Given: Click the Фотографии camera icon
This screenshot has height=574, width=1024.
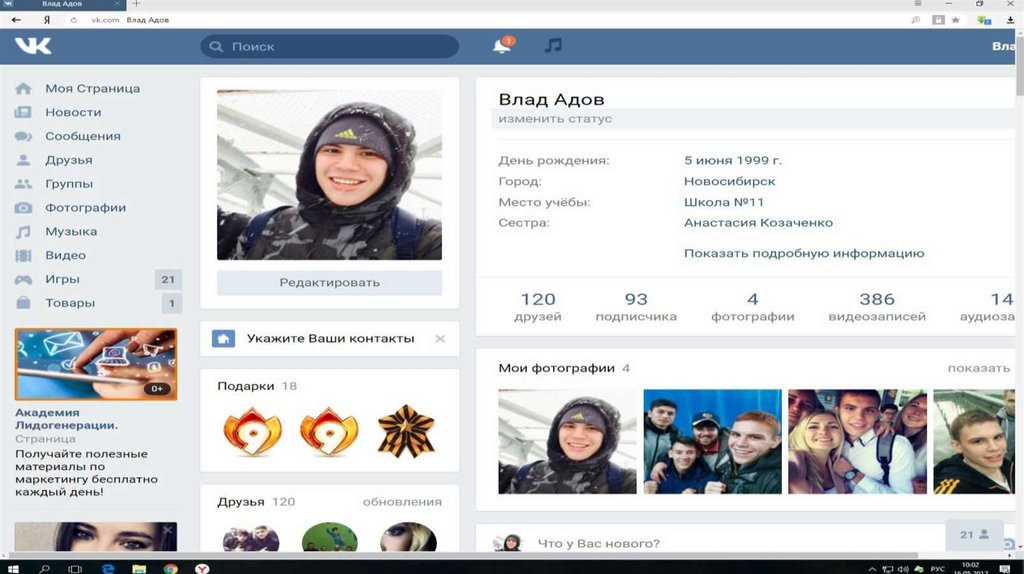Looking at the screenshot, I should coord(23,208).
